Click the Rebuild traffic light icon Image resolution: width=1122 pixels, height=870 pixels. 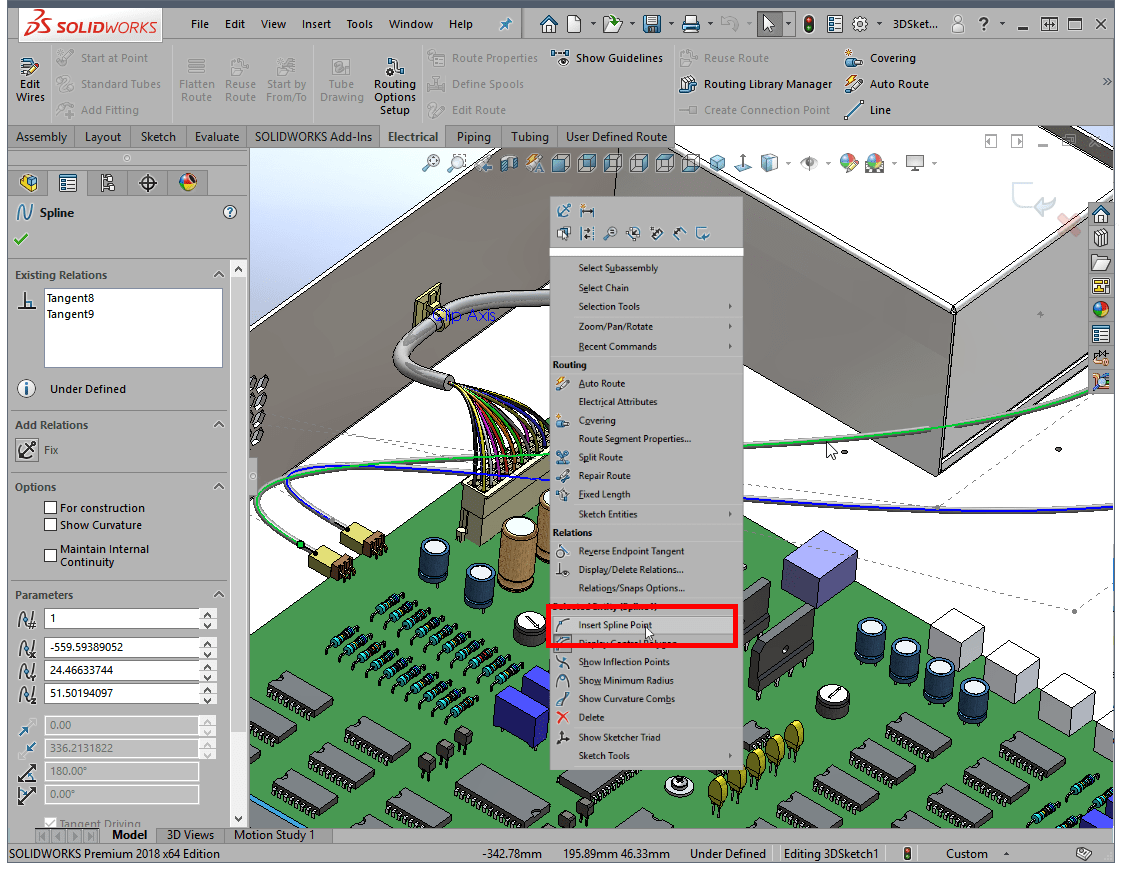click(x=809, y=24)
